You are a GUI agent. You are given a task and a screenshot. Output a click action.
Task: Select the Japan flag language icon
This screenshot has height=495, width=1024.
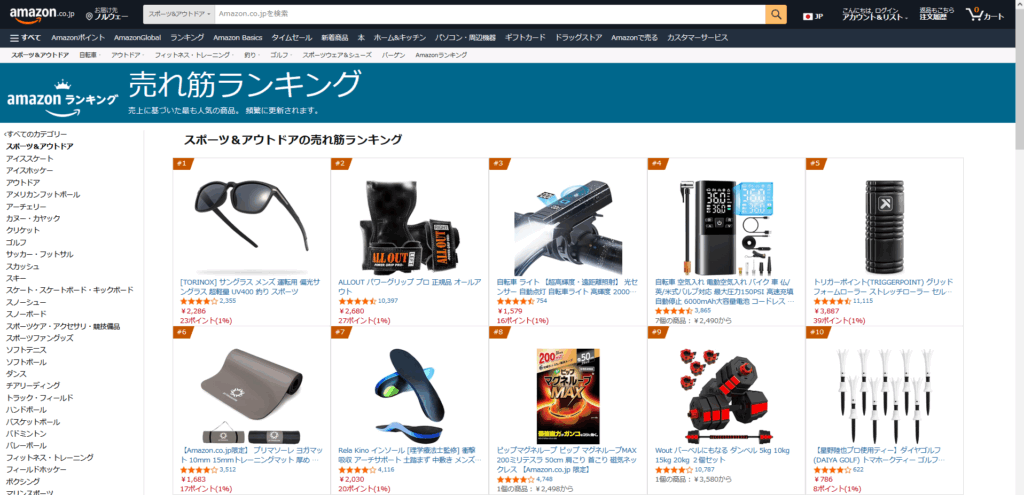tap(807, 16)
